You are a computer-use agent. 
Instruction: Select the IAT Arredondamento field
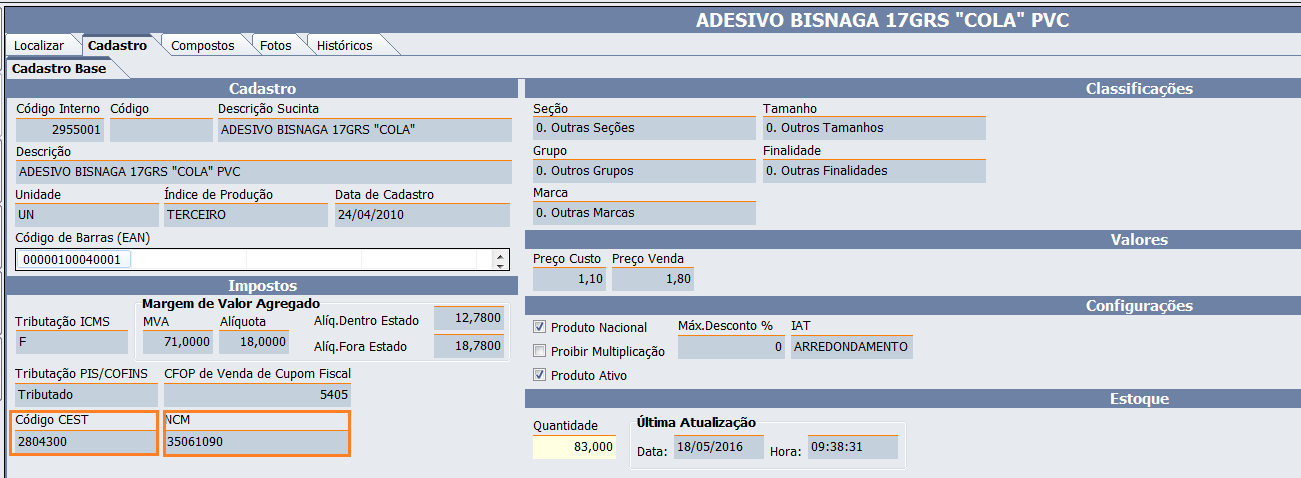click(x=851, y=347)
